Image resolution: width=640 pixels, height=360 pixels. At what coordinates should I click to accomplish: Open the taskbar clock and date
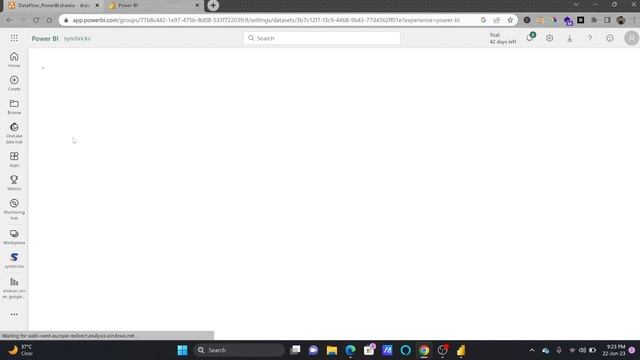[614, 350]
